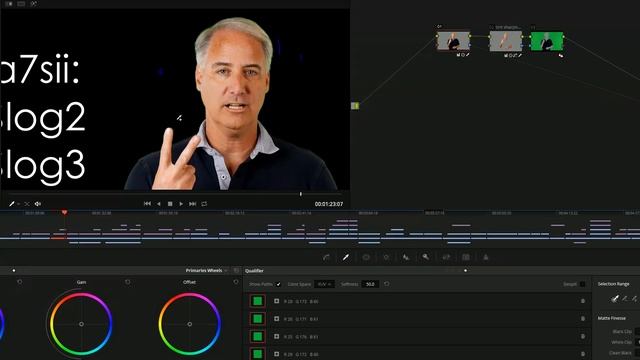Jump to first frame in viewer
The image size is (640, 360).
pyautogui.click(x=147, y=204)
